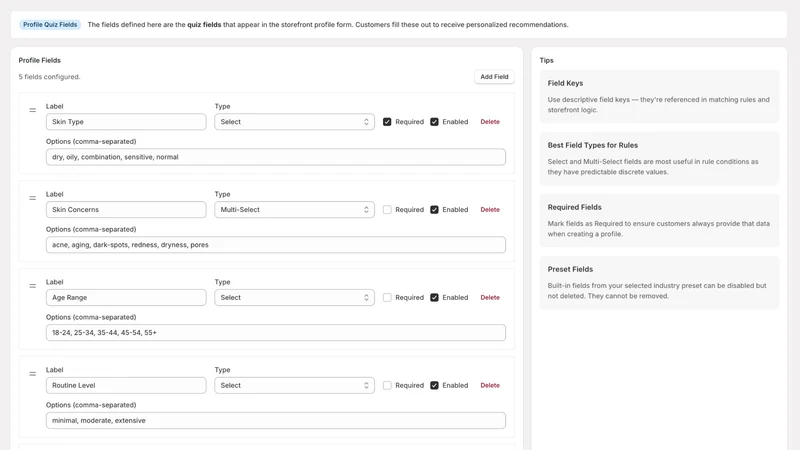Grab the drag handle for Routine Level field

click(x=33, y=373)
